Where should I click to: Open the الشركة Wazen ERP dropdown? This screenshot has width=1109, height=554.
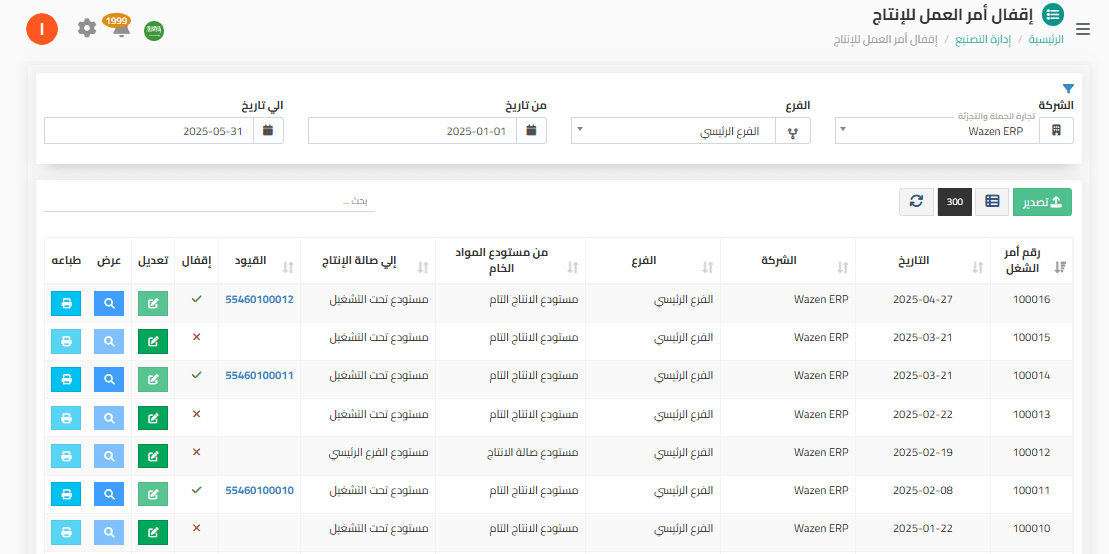940,131
